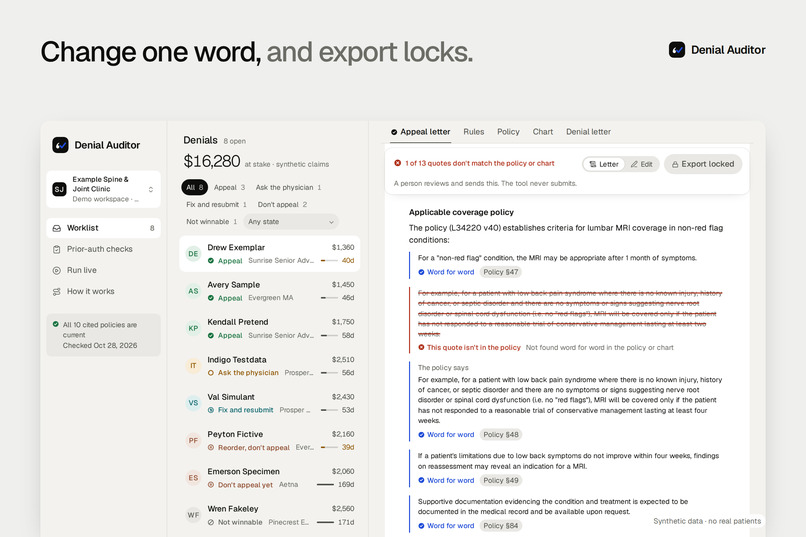This screenshot has width=806, height=537.
Task: Open Kendall Pretend denial claim
Action: 269,328
